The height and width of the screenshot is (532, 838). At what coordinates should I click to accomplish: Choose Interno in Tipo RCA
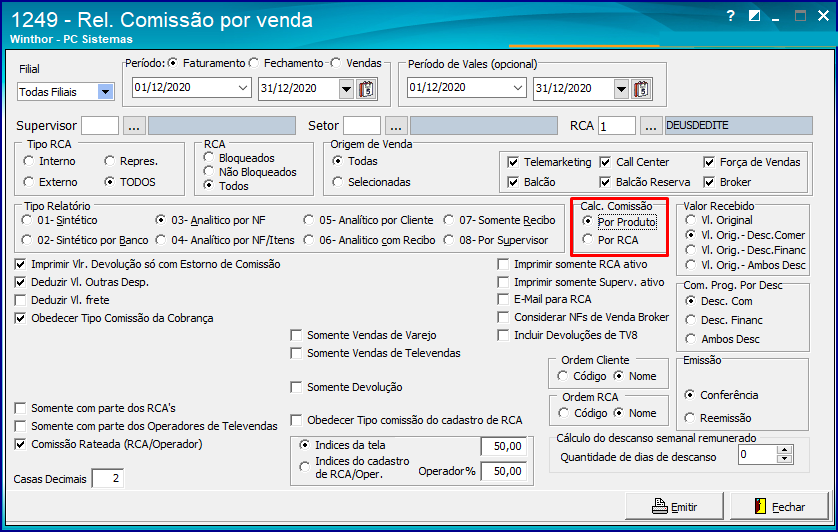click(29, 161)
